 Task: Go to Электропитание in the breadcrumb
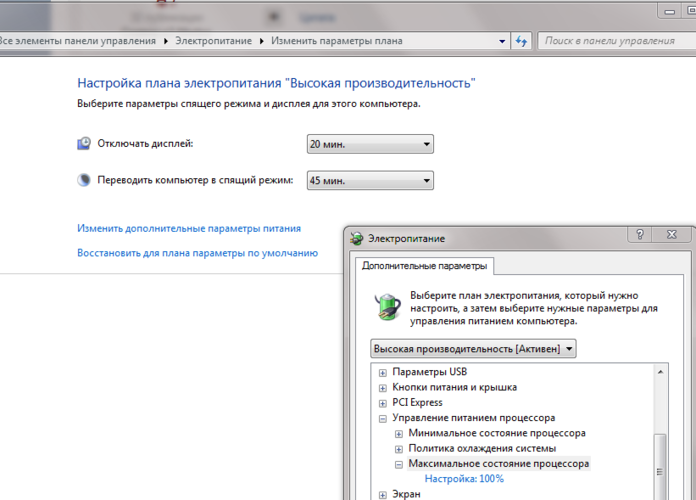(214, 41)
